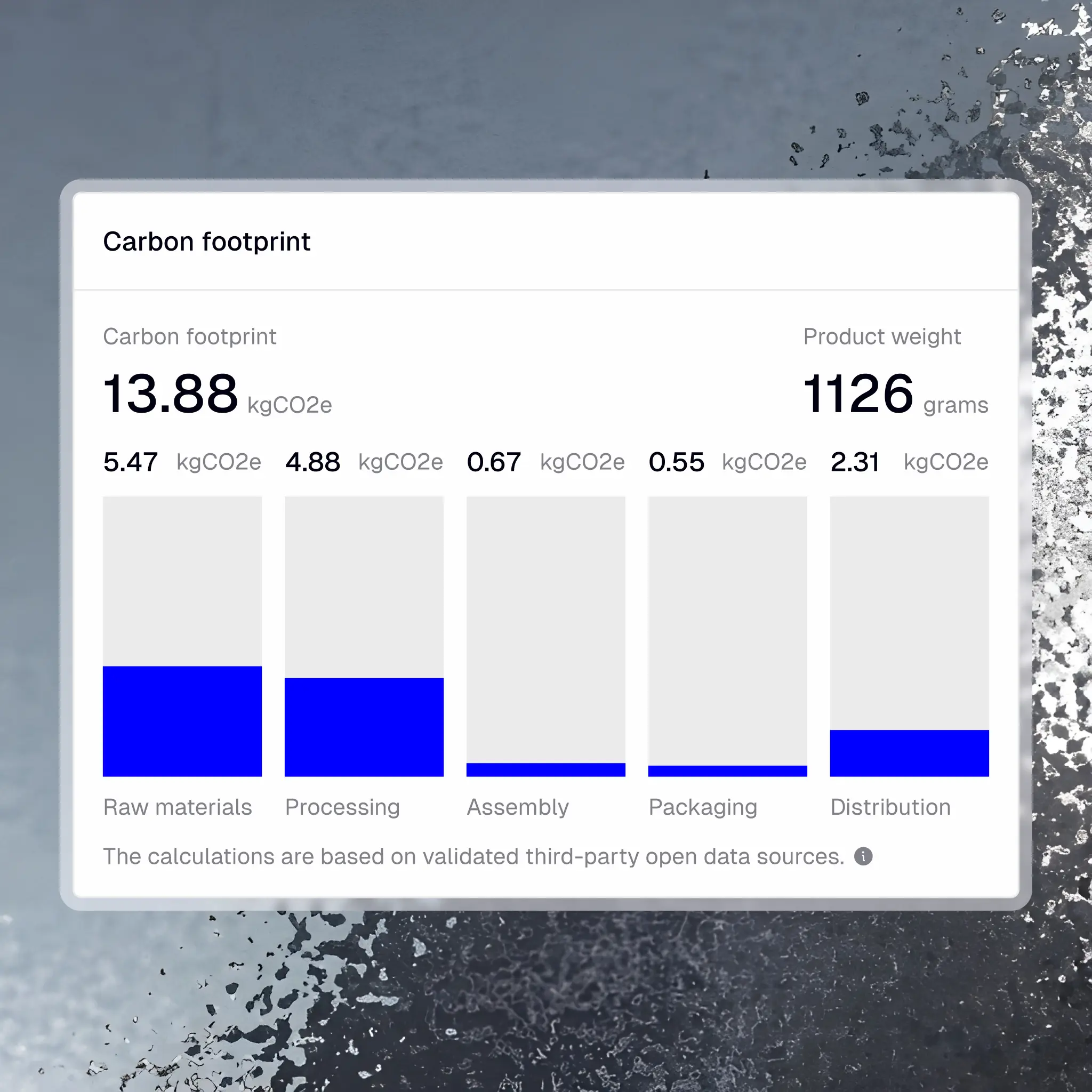Screen dimensions: 1092x1092
Task: Click the 0.55 kgCO2e figure
Action: click(x=677, y=462)
